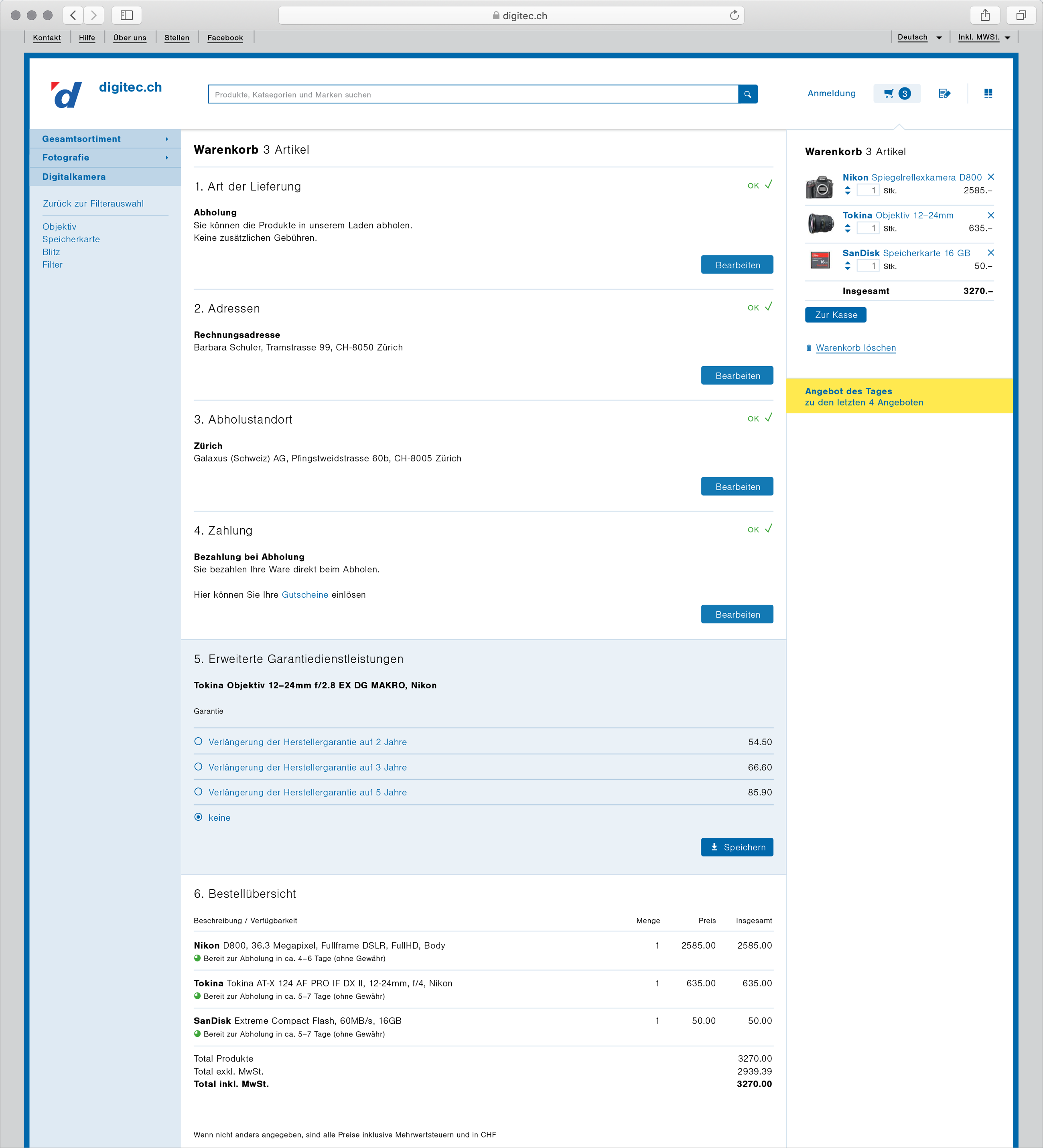Screen dimensions: 1043x1148
Task: Open the Über uns menu link
Action: coord(130,38)
